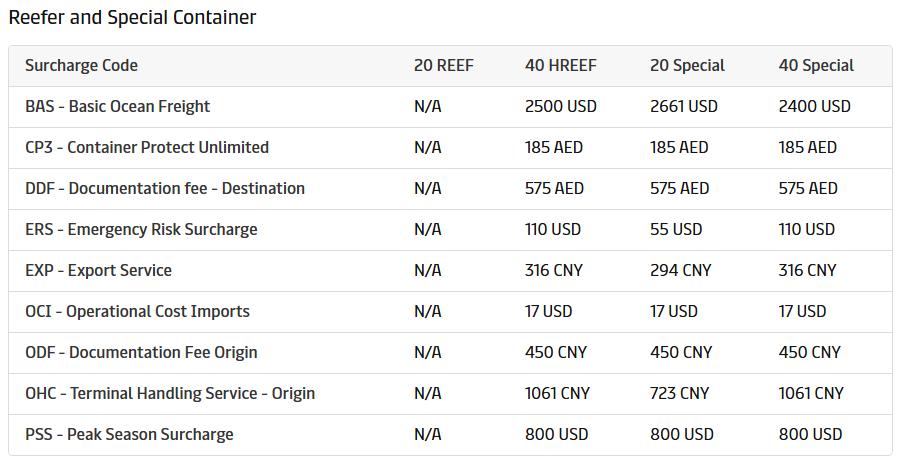
Task: Select the Surcharge Code column header
Action: coord(82,66)
